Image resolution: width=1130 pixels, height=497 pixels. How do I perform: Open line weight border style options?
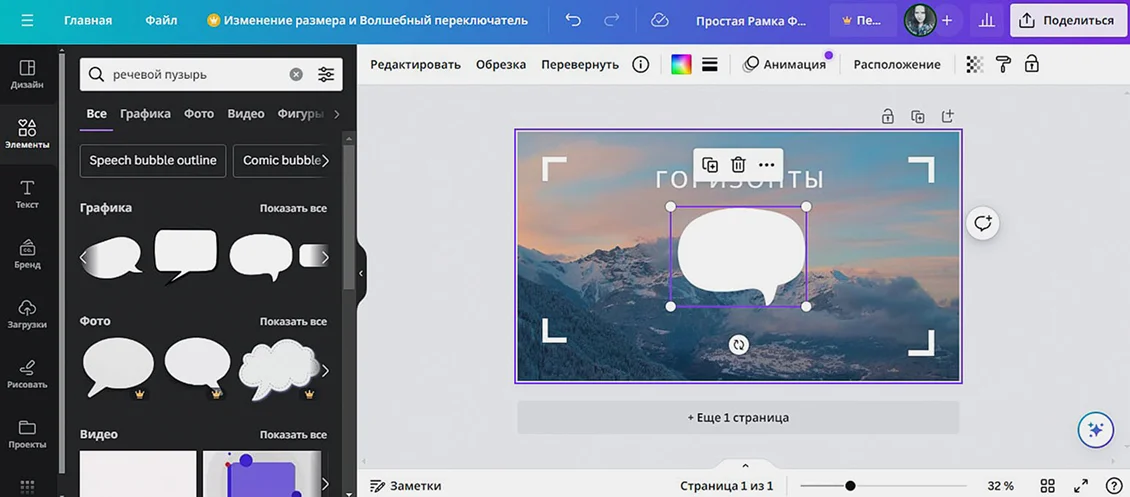(x=710, y=64)
